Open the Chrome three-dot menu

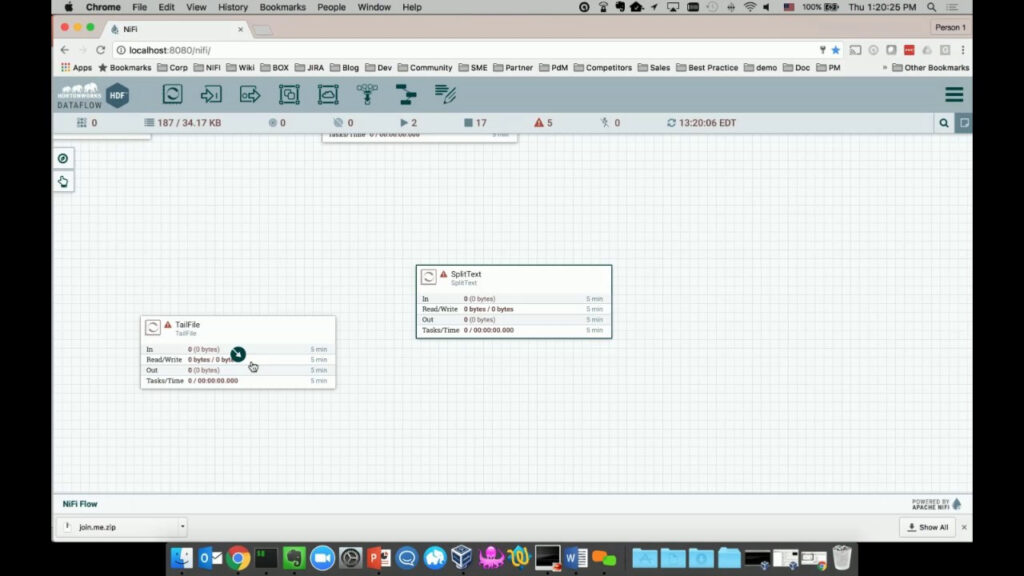[x=963, y=50]
